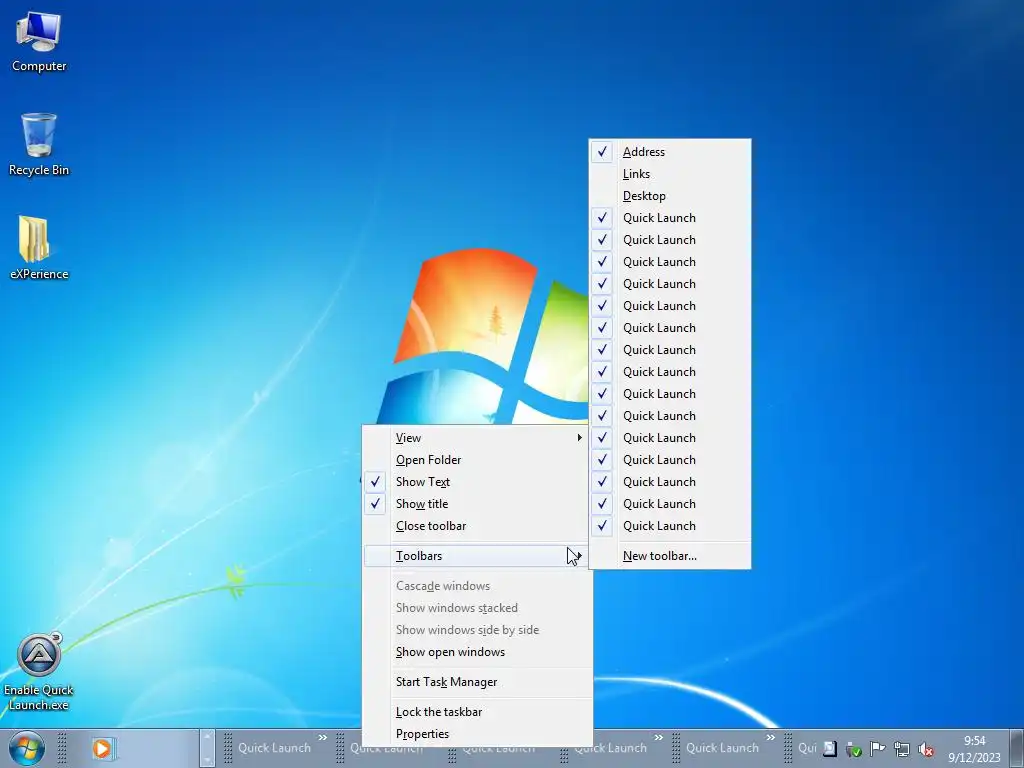This screenshot has height=768, width=1024.
Task: Select Start Task Manager
Action: pos(477,682)
